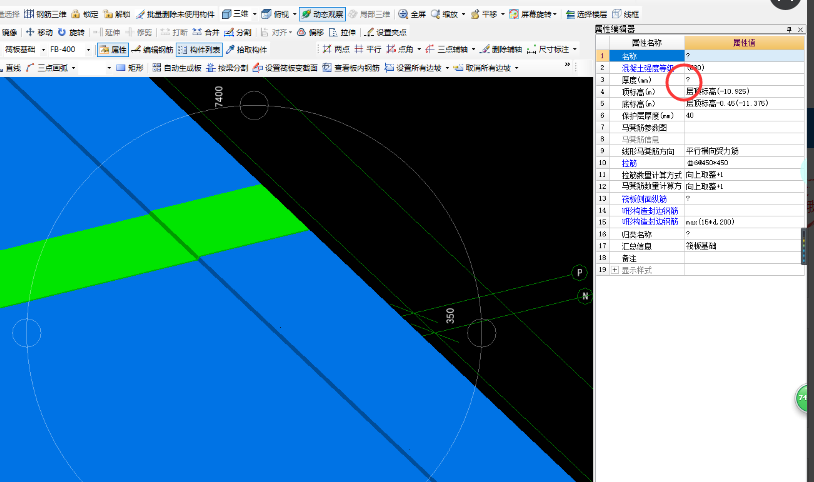Select the 点角 point-angle axis tool
The image size is (814, 482).
coord(400,49)
